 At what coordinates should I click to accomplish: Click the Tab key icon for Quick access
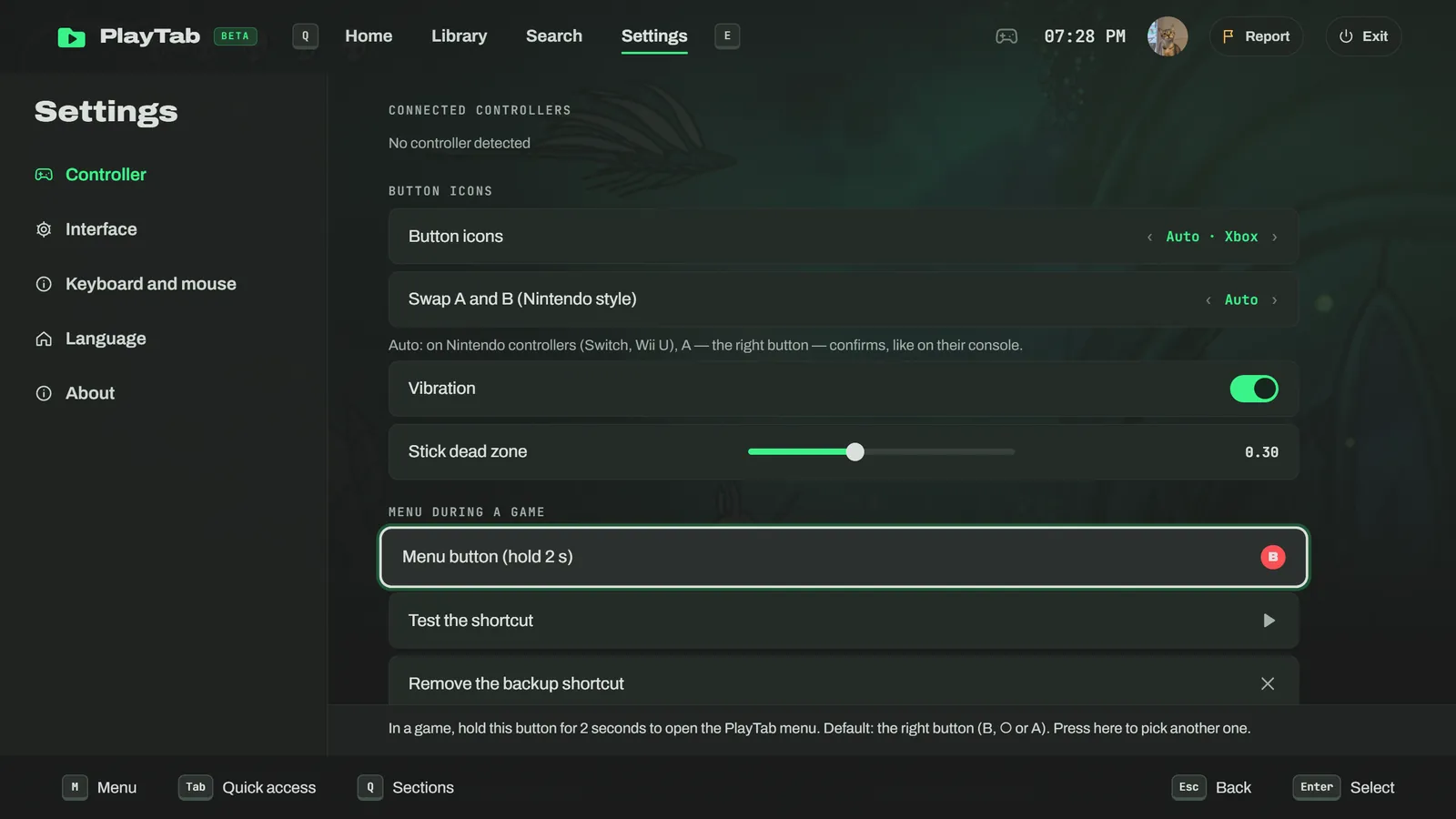click(196, 787)
